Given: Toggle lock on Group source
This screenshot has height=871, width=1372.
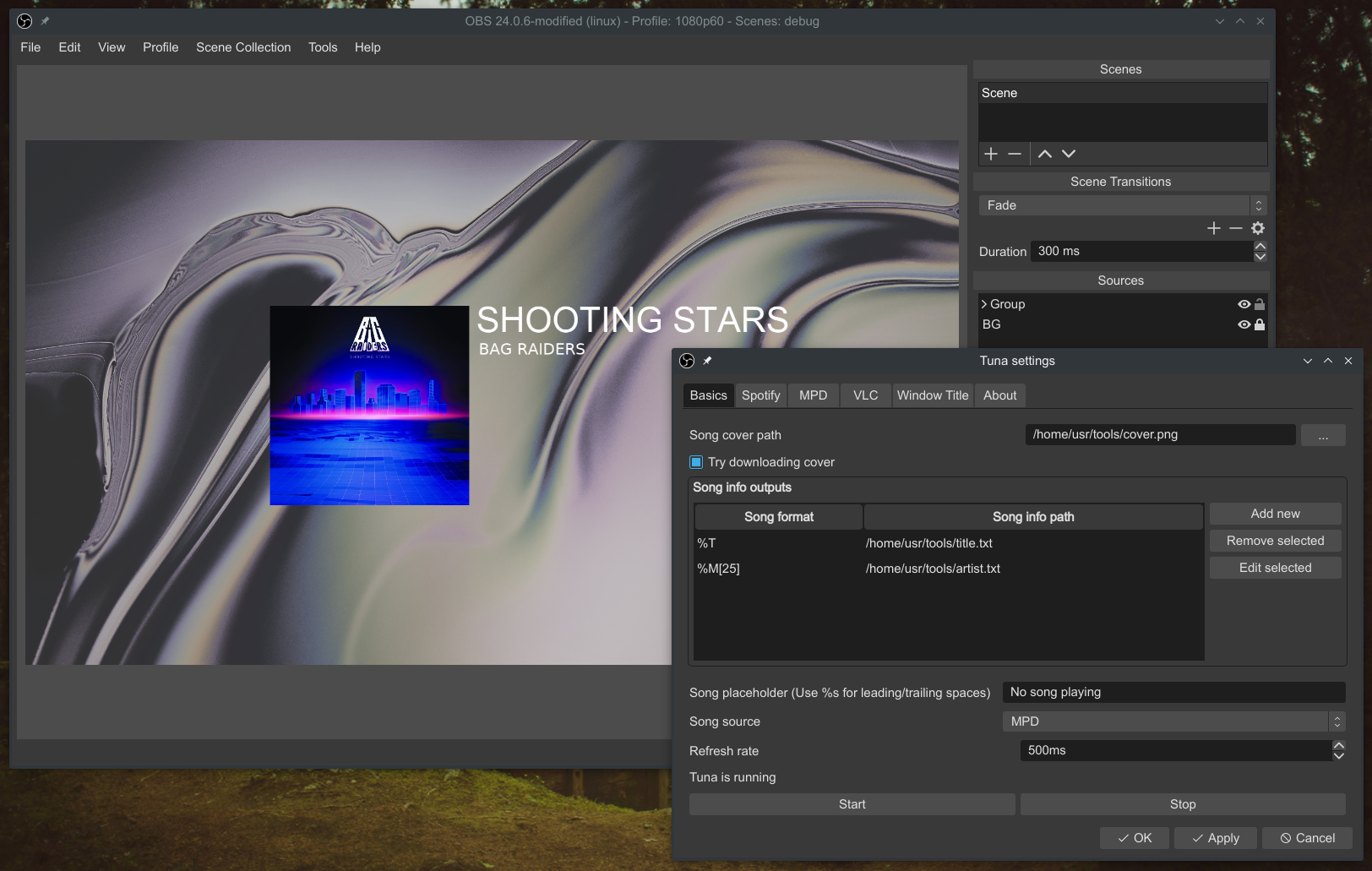Looking at the screenshot, I should pos(1260,304).
